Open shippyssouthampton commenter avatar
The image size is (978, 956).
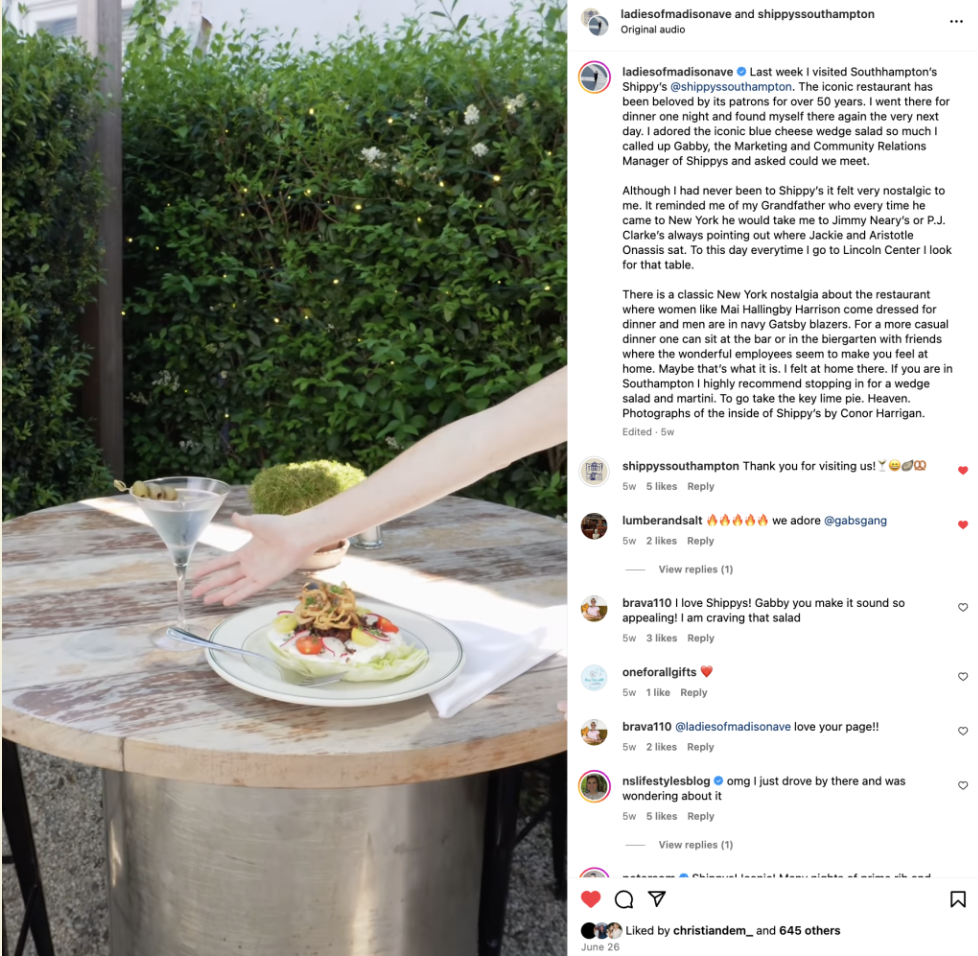tap(594, 471)
